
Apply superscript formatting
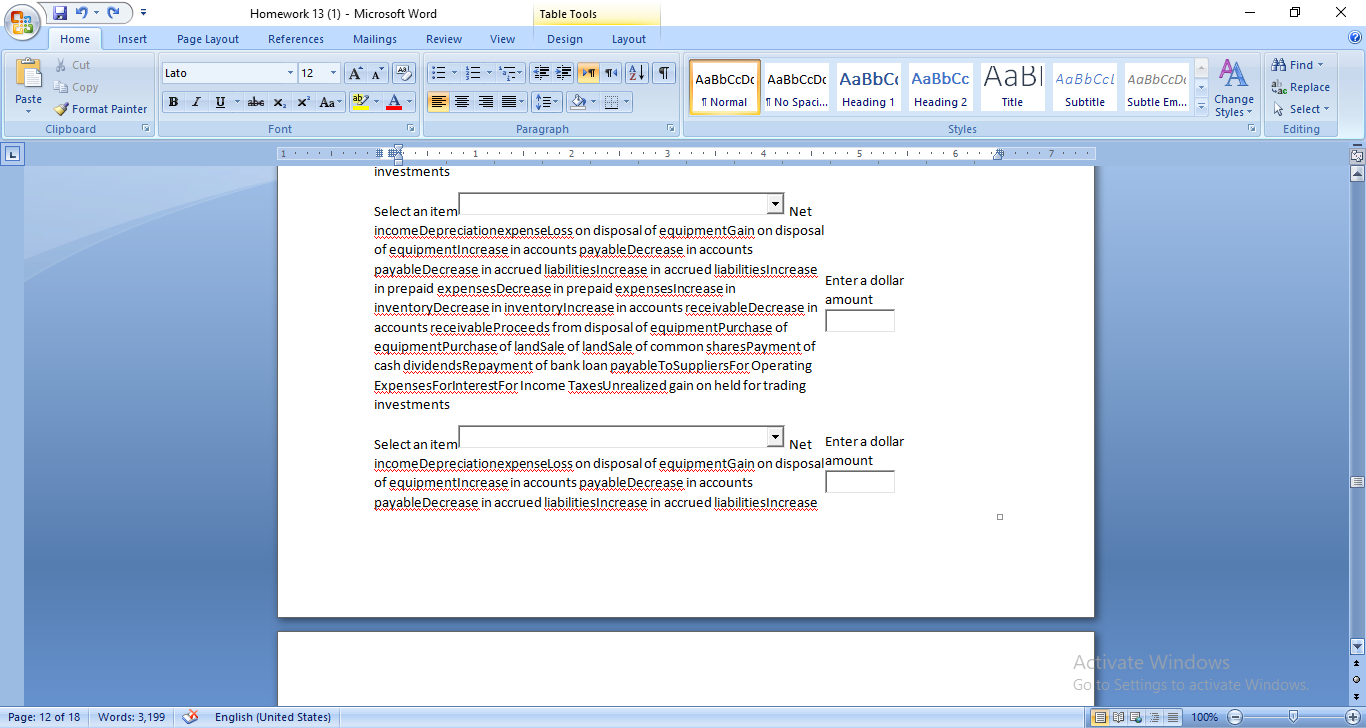point(303,102)
